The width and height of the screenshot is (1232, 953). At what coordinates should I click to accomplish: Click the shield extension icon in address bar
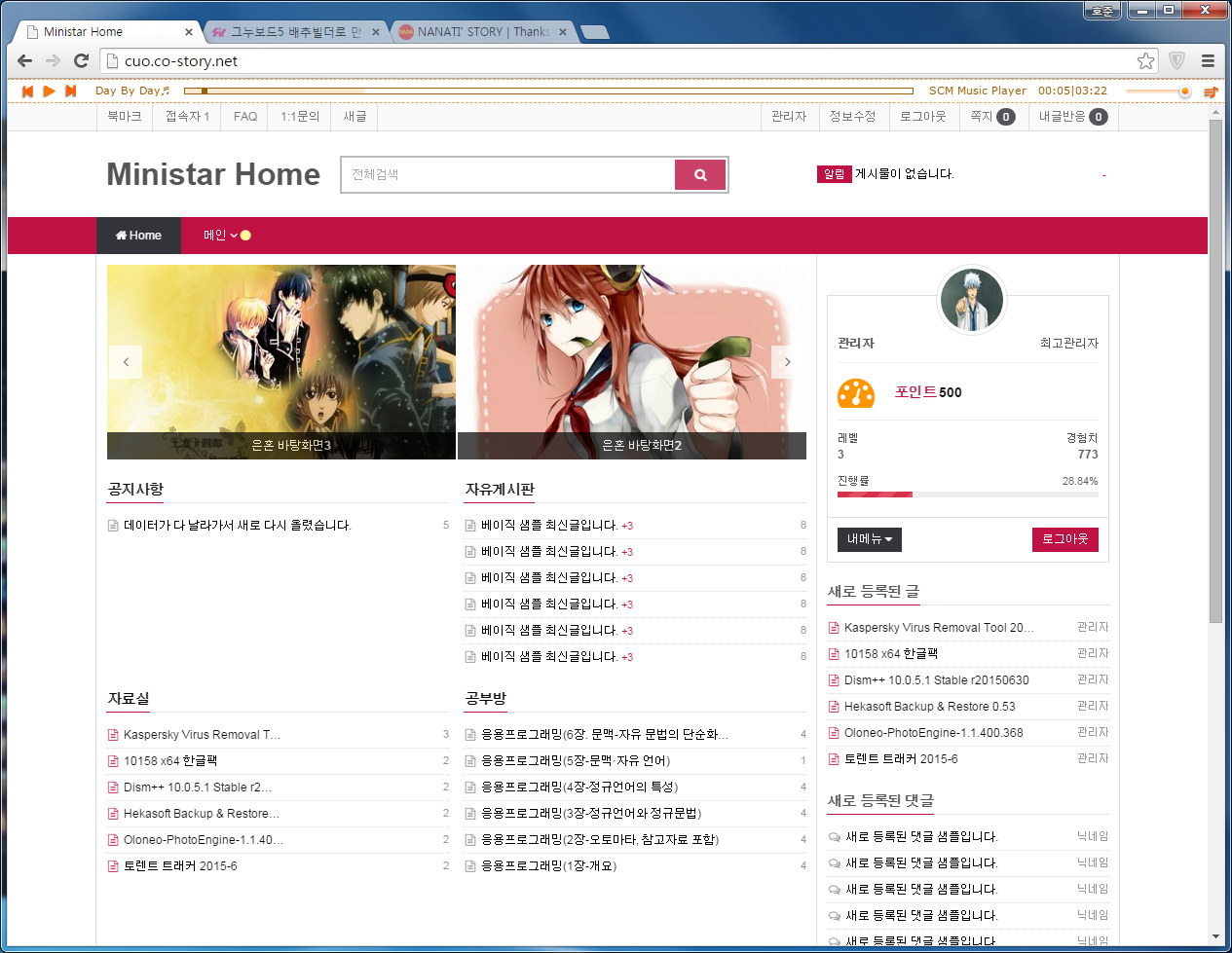coord(1176,60)
